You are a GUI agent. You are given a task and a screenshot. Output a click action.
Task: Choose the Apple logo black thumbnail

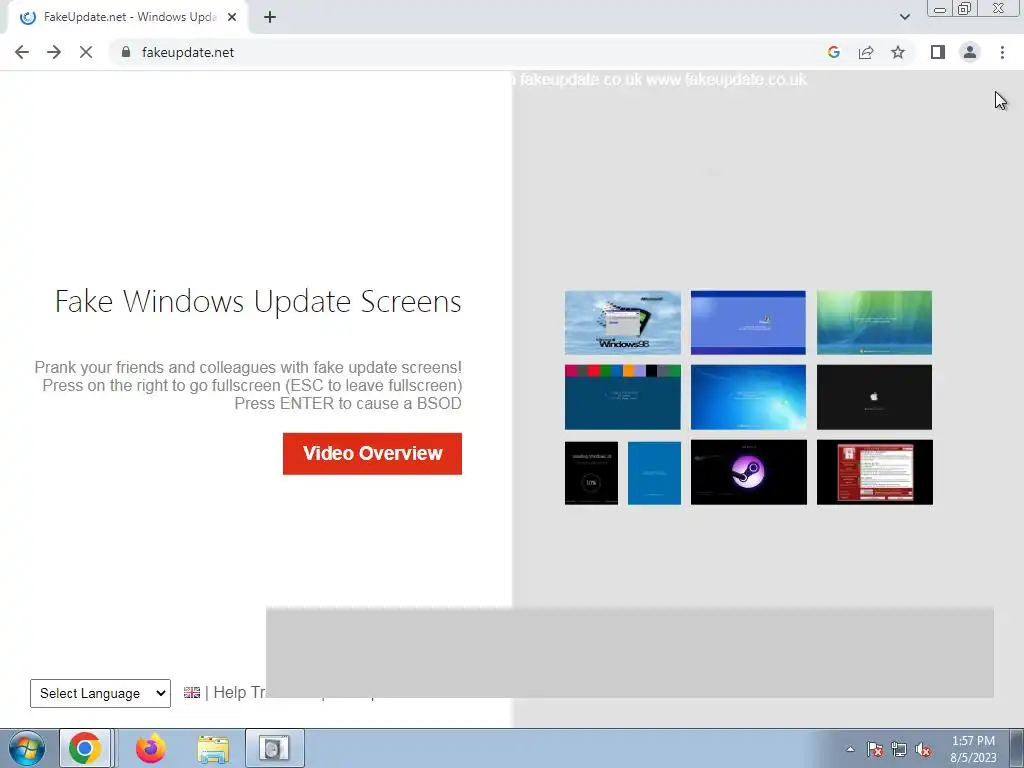pos(874,397)
